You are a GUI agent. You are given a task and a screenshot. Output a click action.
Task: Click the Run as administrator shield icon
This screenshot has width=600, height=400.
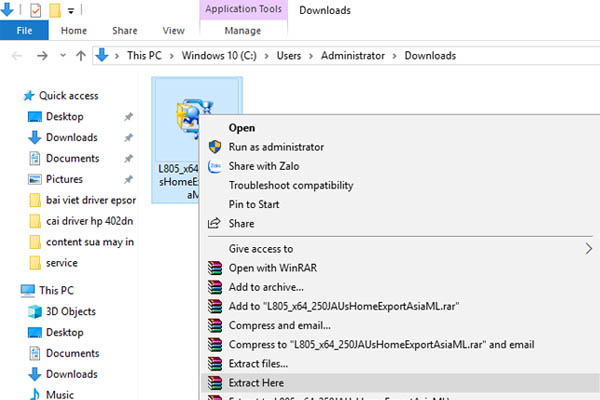213,147
